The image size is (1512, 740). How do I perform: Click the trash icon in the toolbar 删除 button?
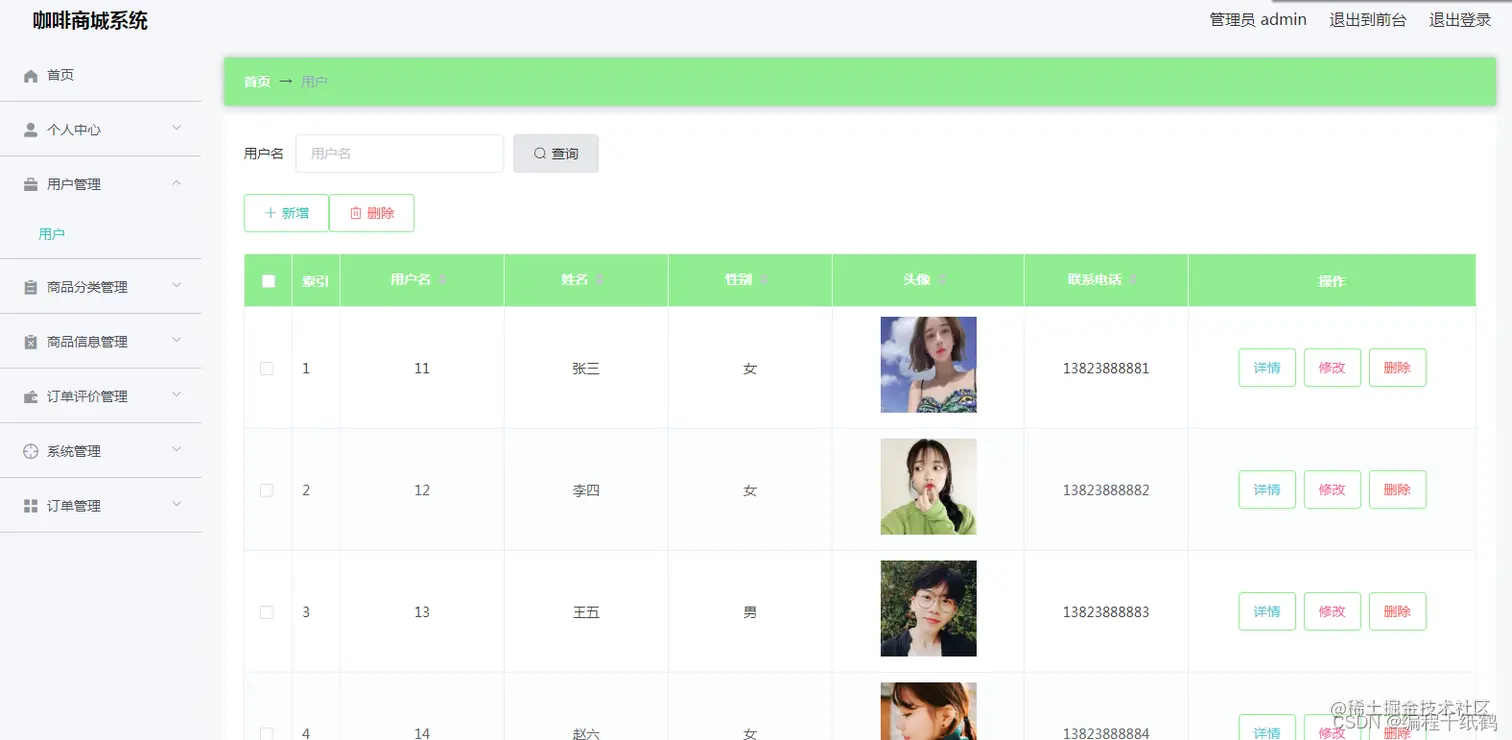coord(355,213)
